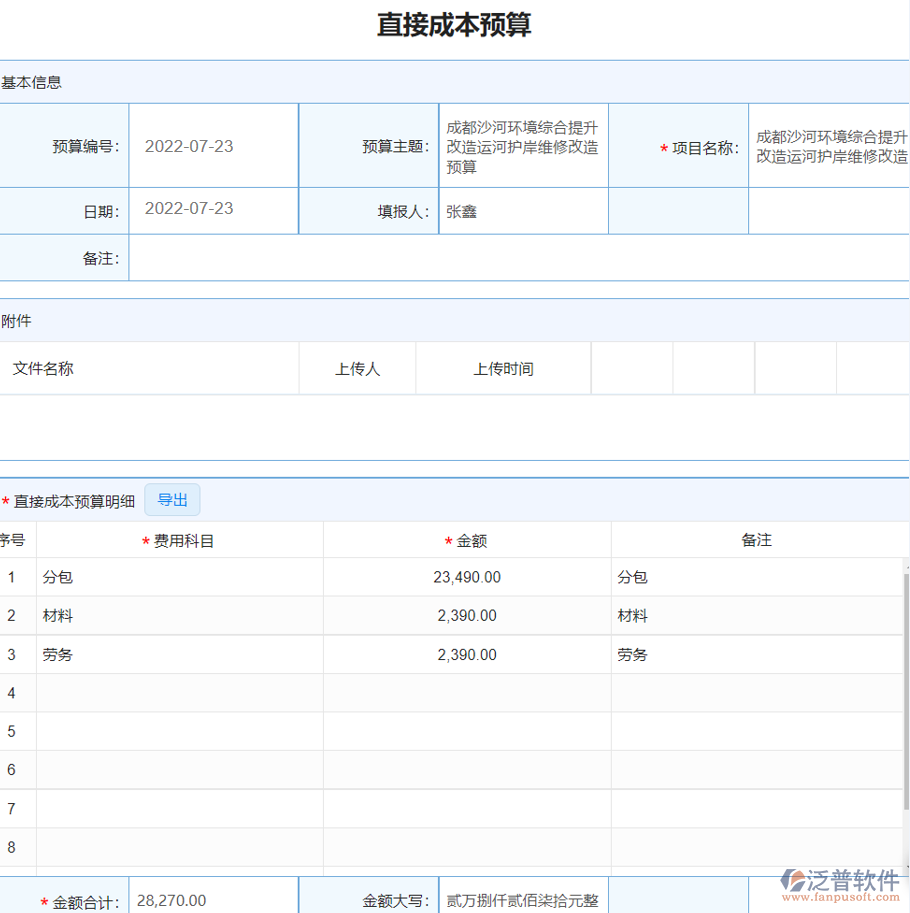Click the 基本信息 section header
Viewport: 910px width, 913px height.
(x=31, y=82)
